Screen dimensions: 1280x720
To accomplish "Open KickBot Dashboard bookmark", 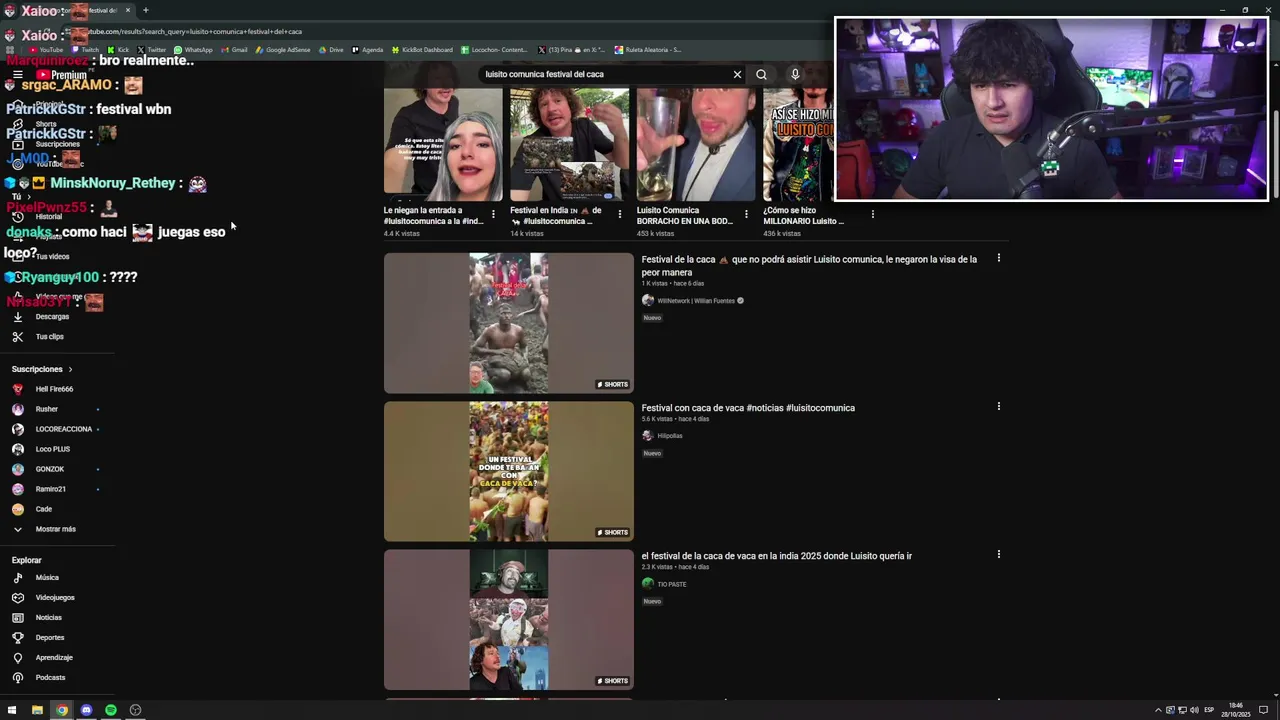I will coord(422,50).
